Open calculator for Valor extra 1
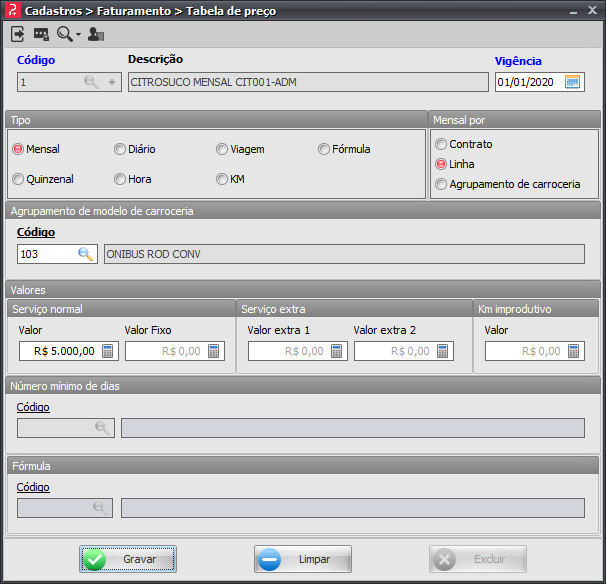The width and height of the screenshot is (606, 584). tap(337, 351)
